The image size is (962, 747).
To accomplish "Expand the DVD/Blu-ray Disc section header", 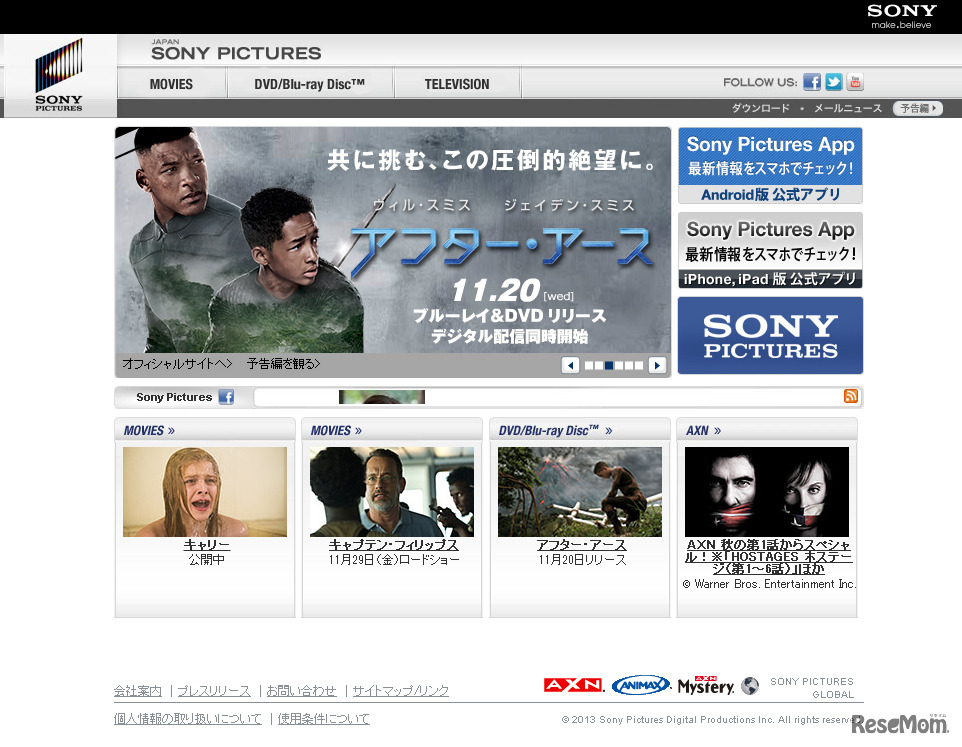I will click(x=555, y=431).
